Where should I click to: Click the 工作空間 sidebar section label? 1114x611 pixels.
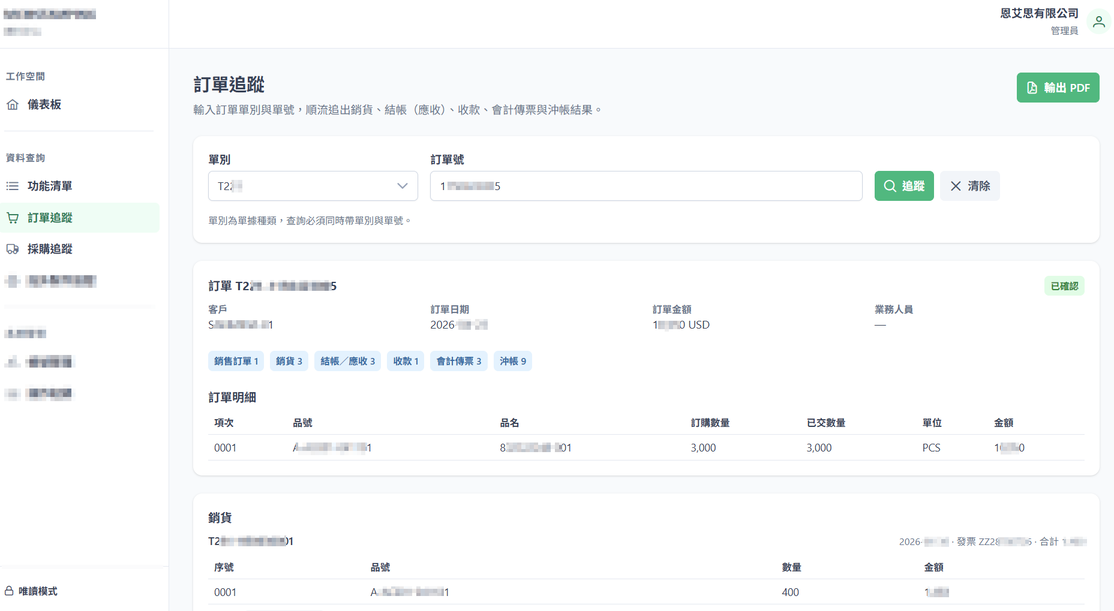click(25, 76)
